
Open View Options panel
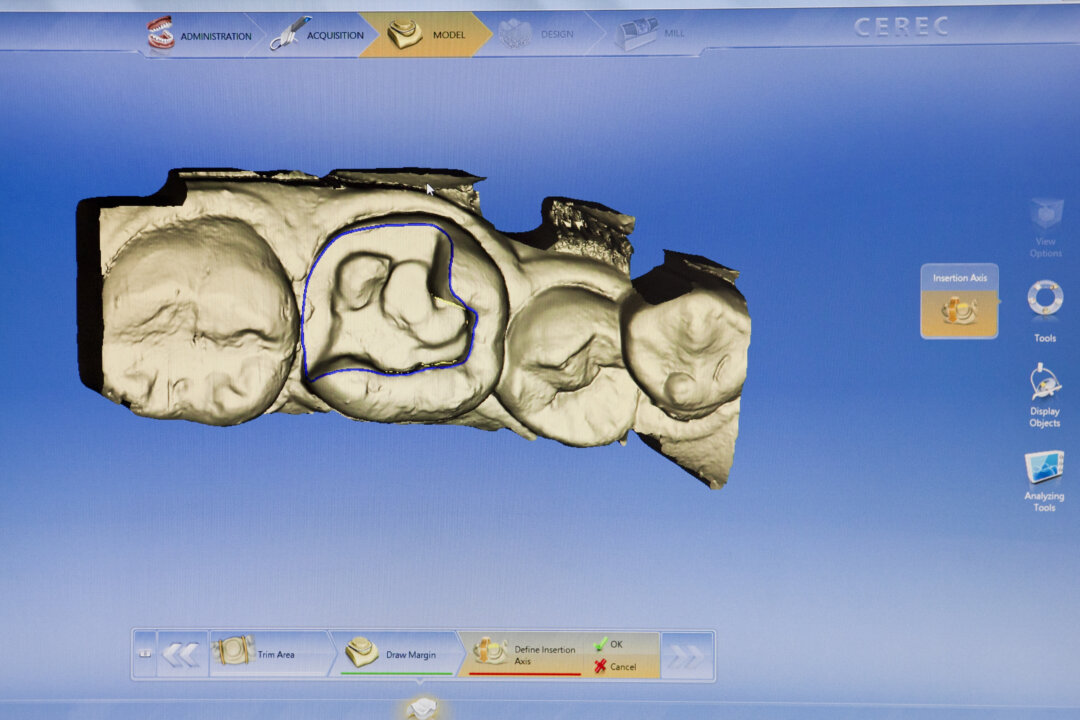1046,228
